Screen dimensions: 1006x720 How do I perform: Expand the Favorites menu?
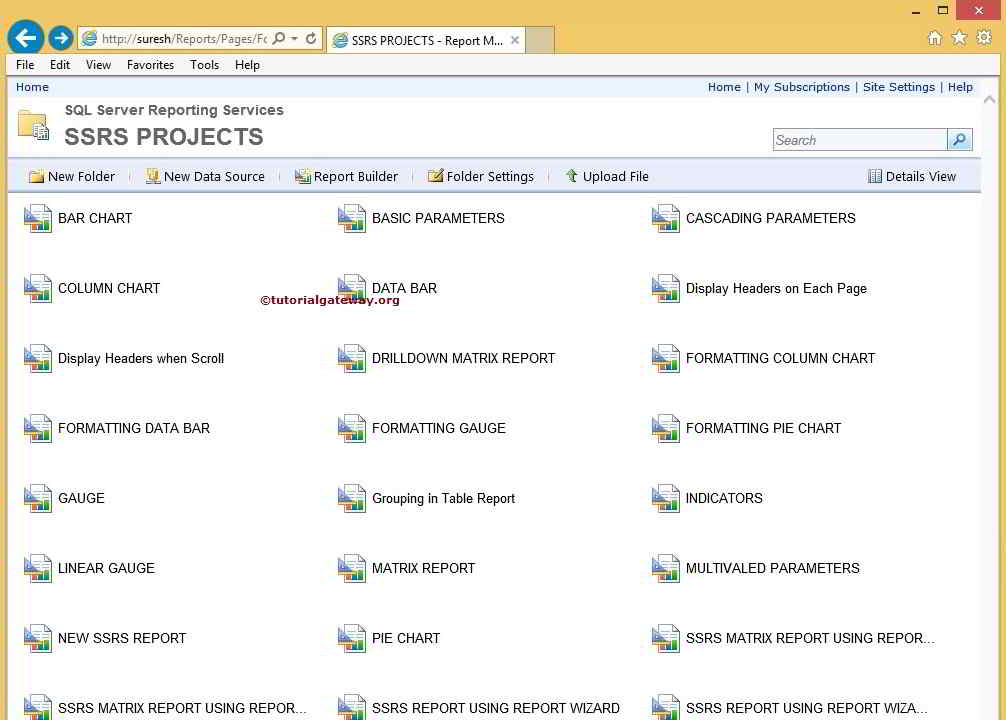pyautogui.click(x=150, y=64)
